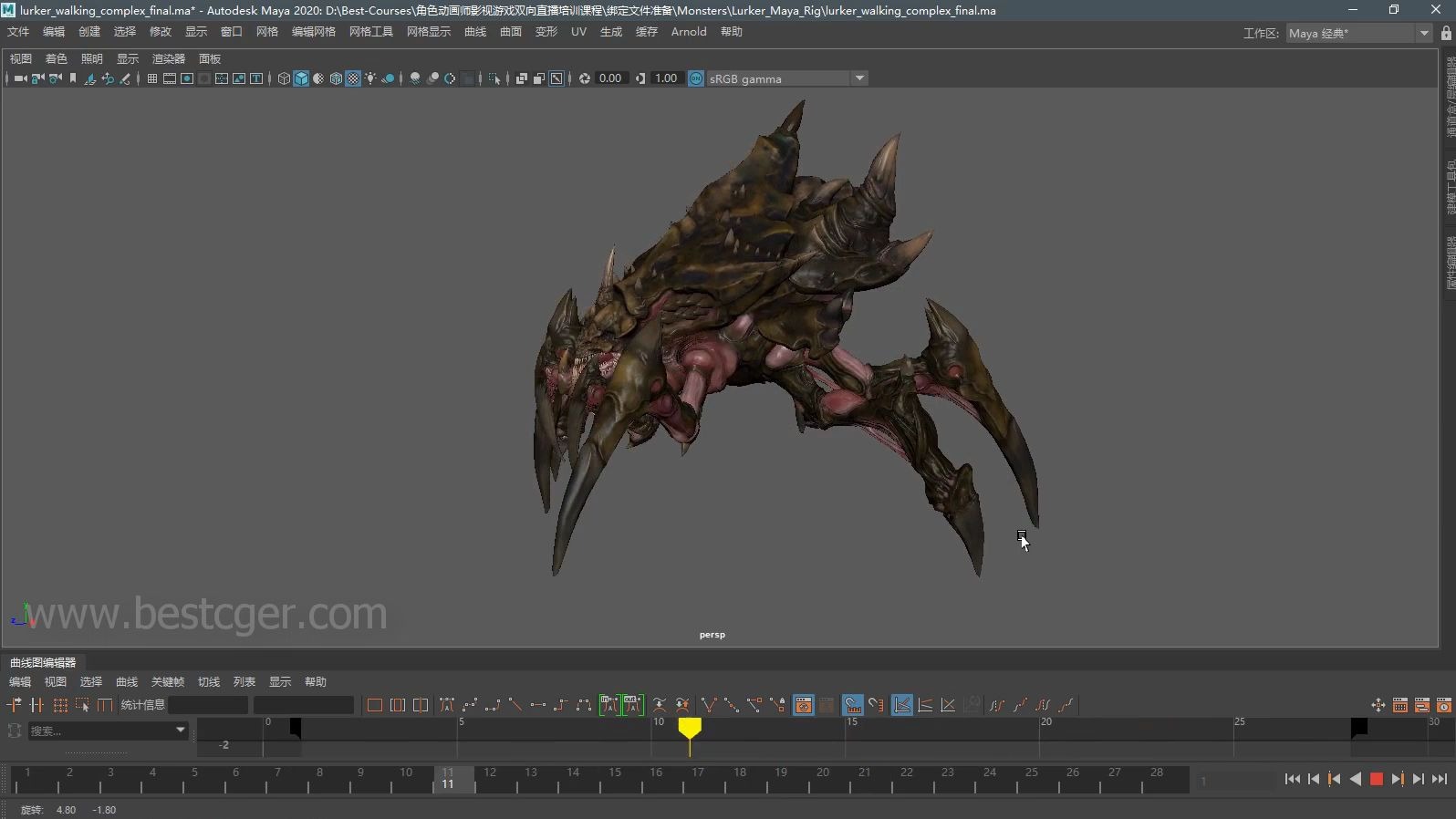Click the break tangents icon
The height and width of the screenshot is (819, 1456).
709,705
